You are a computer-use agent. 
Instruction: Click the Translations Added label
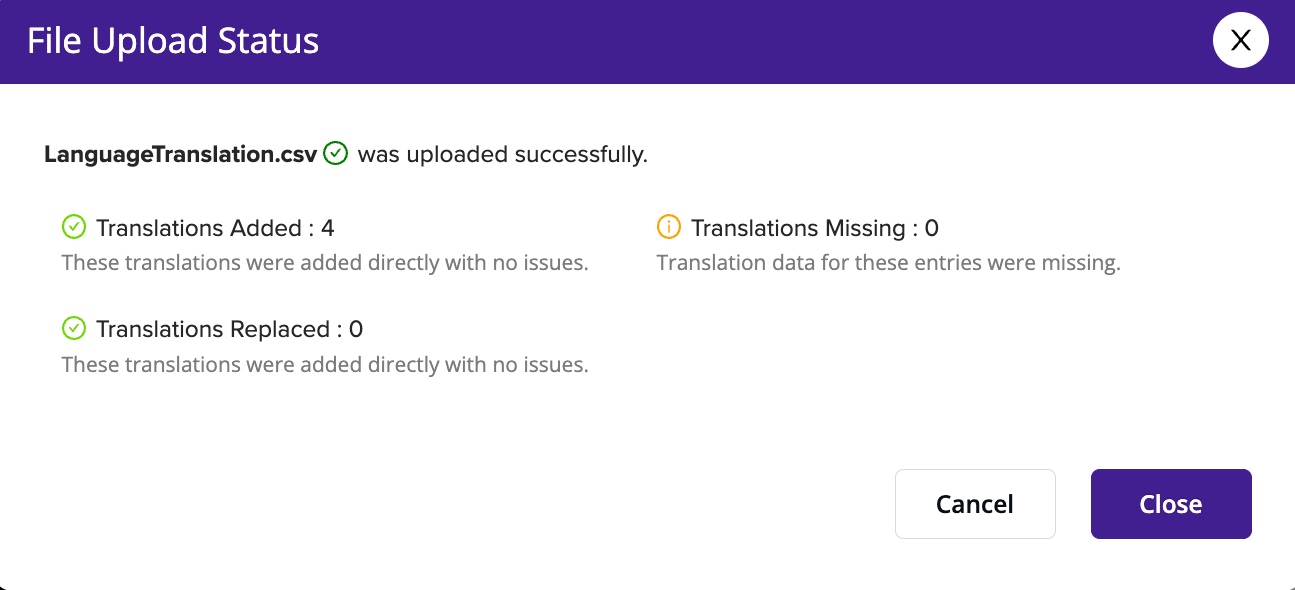coord(199,228)
